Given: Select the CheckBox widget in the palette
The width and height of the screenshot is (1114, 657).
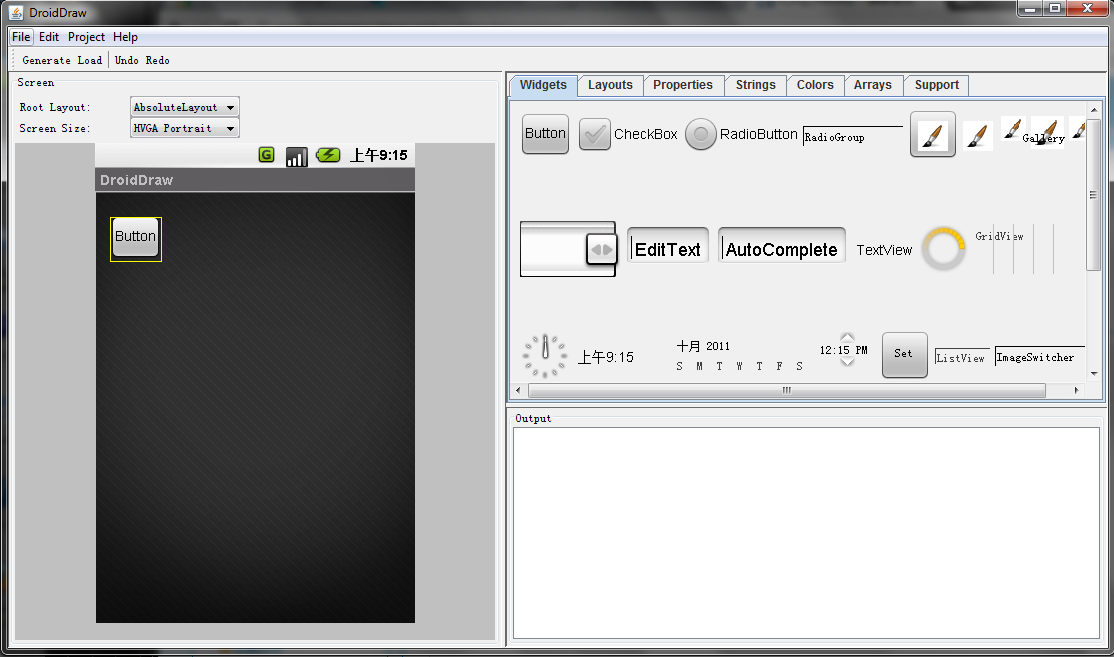Looking at the screenshot, I should coord(628,134).
